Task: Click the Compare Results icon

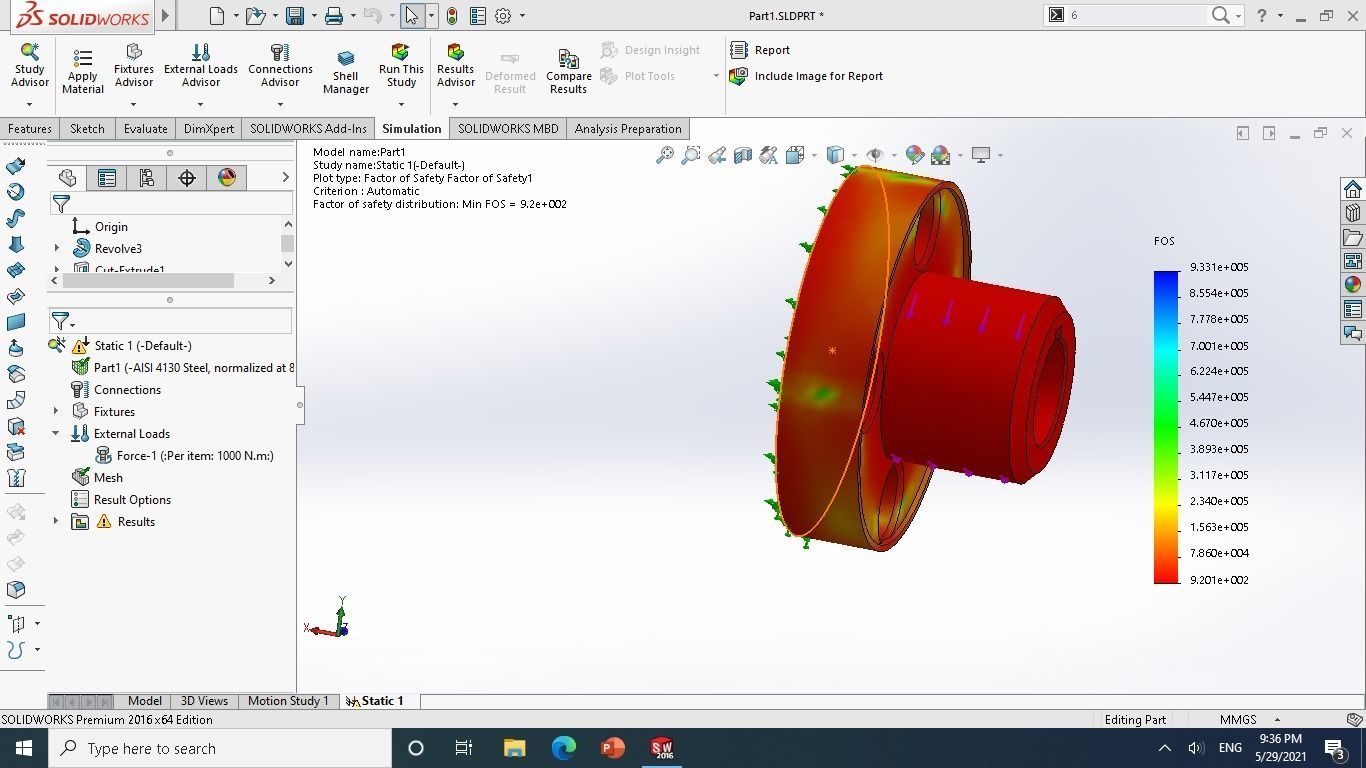Action: click(568, 59)
